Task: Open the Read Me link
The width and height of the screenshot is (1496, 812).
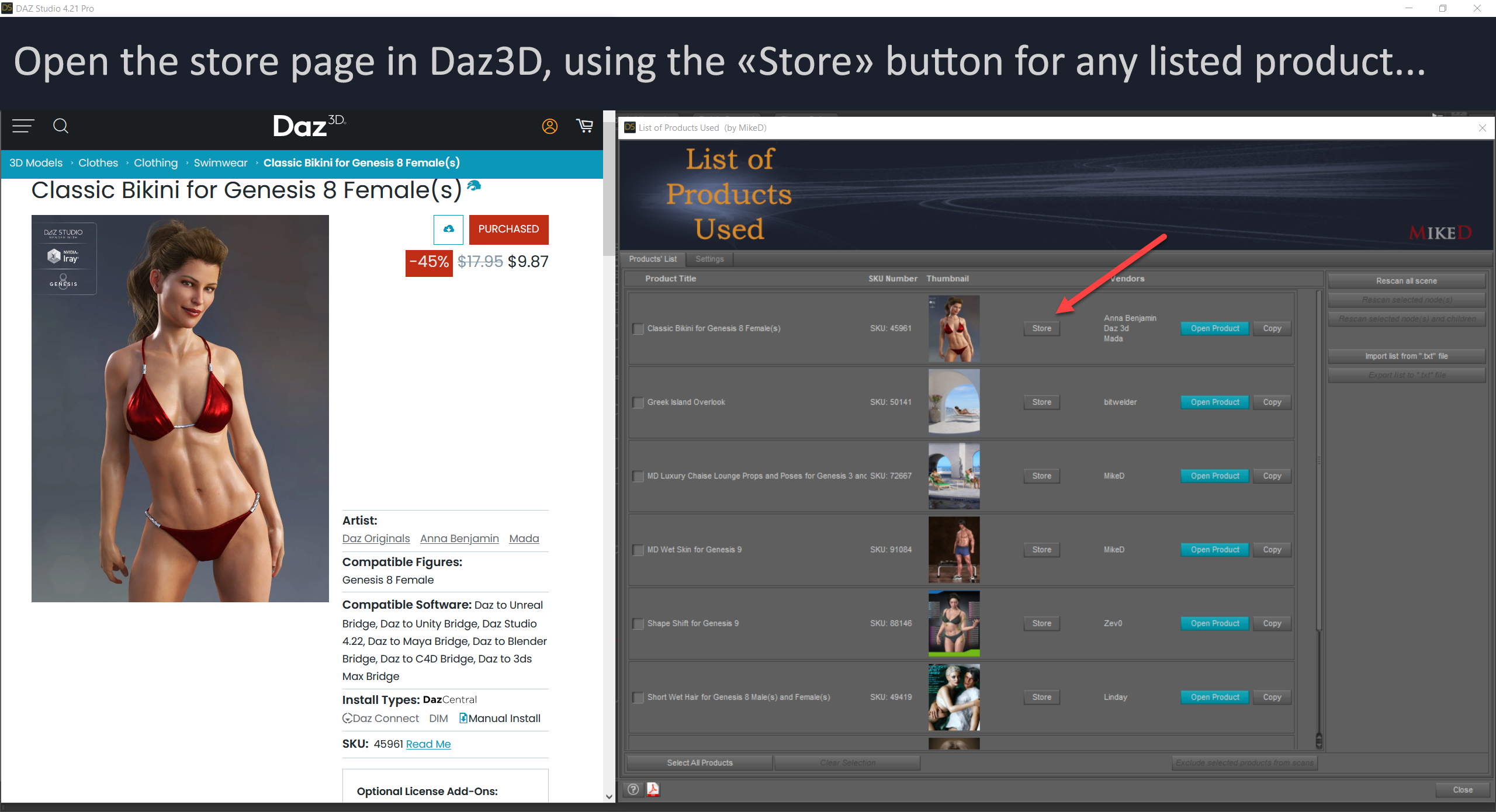Action: click(x=428, y=744)
